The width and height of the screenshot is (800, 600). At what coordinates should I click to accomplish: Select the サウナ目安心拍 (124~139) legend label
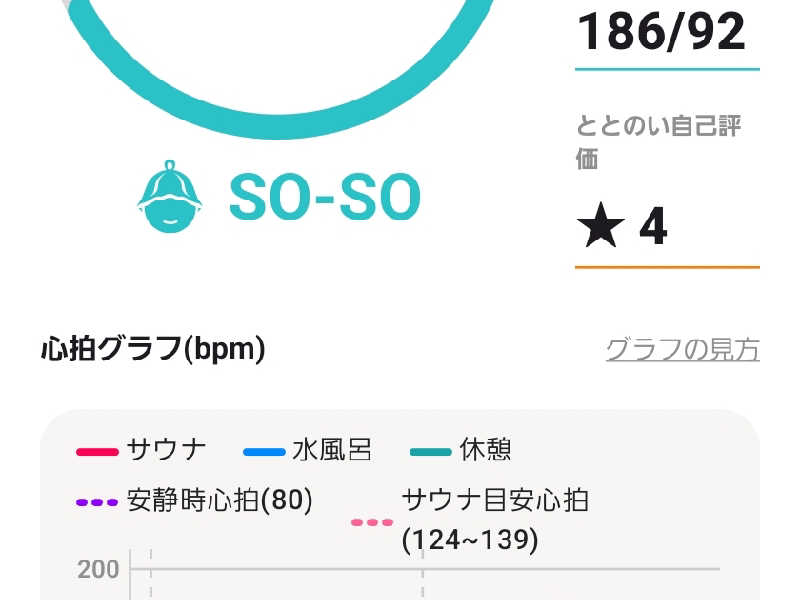494,520
